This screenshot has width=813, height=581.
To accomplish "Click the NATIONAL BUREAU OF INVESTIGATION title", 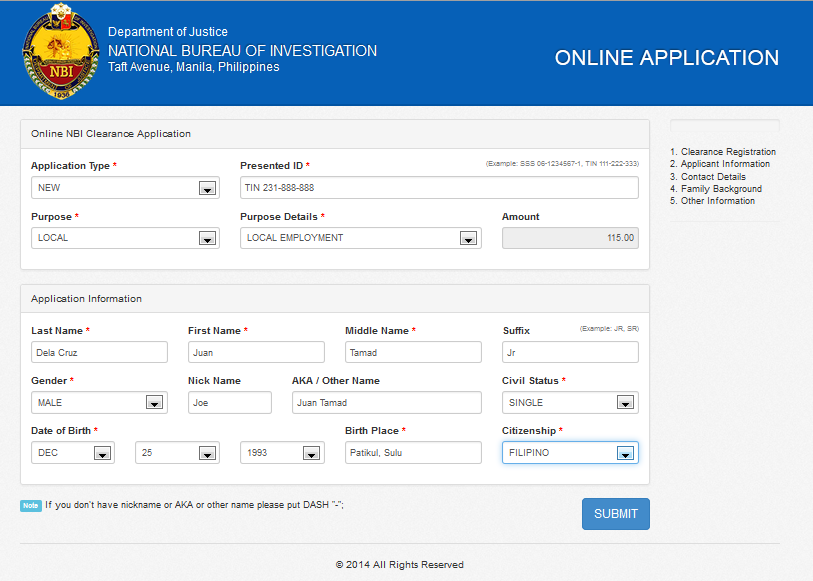I will [242, 51].
